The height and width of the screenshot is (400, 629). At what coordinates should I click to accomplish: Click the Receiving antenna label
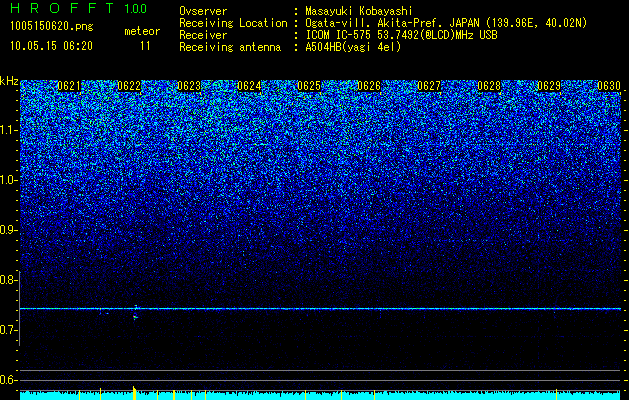pos(230,47)
